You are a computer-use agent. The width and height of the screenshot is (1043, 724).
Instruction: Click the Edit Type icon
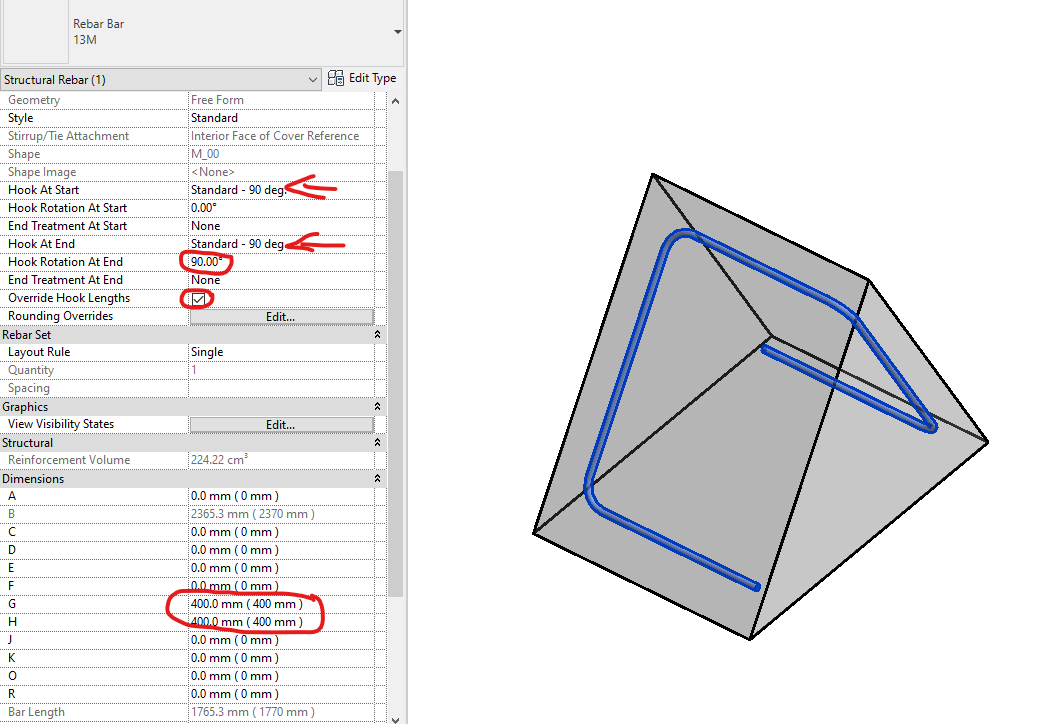click(x=336, y=79)
